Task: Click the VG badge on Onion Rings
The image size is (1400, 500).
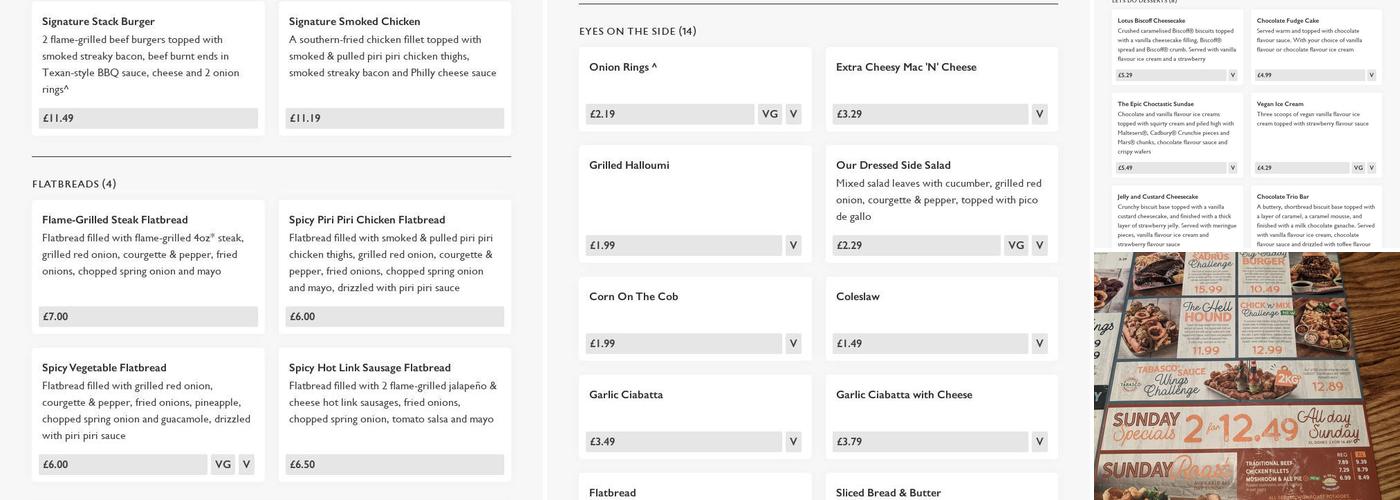Action: 769,114
